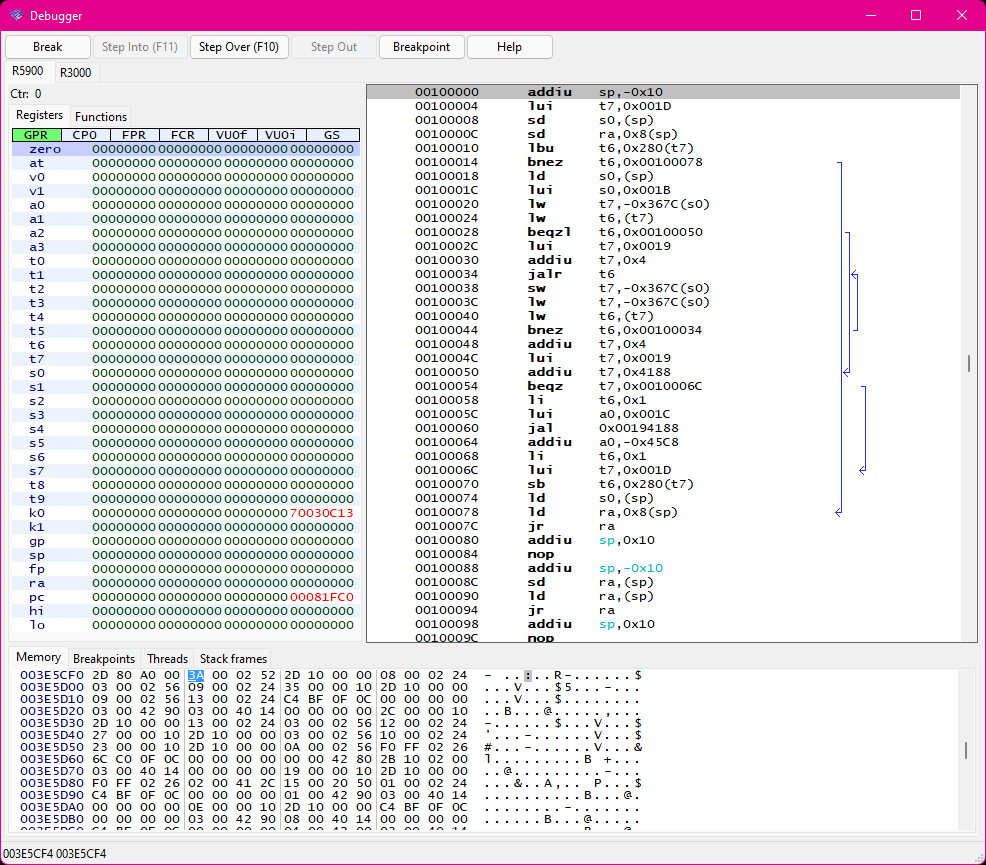Select the GS register category
Screen dimensions: 986x865
coord(331,135)
